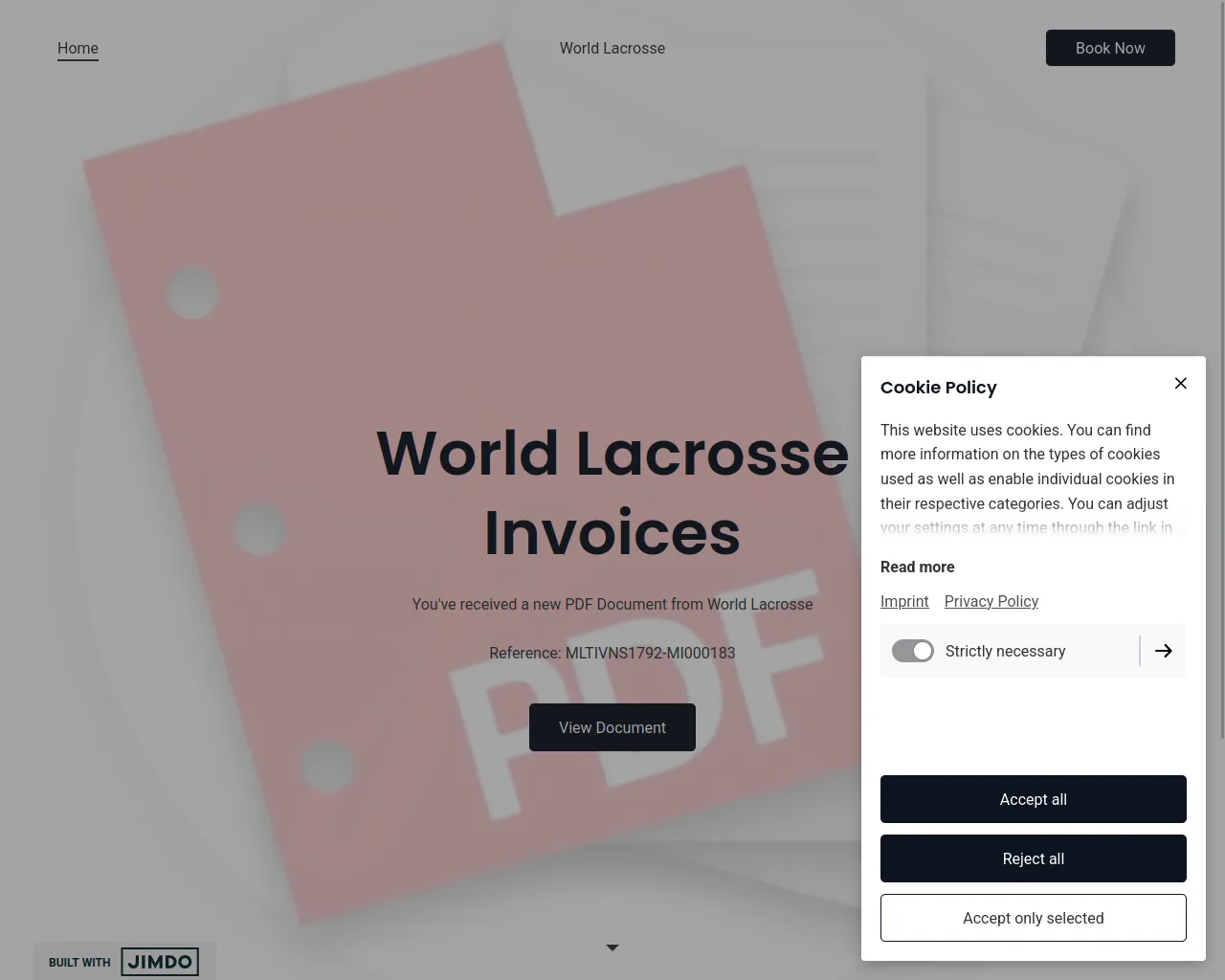This screenshot has width=1225, height=980.
Task: Click the scroll-down triangle arrow
Action: point(612,947)
